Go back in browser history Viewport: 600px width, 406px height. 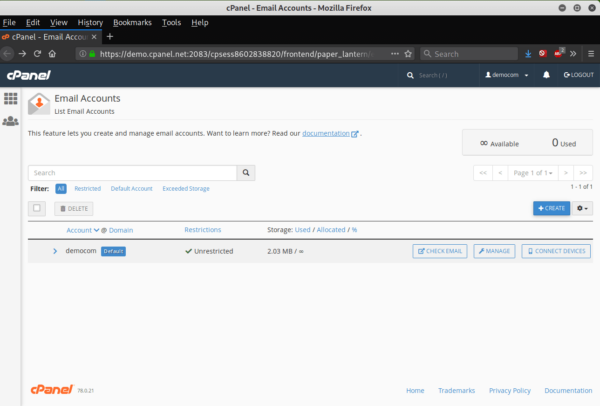tap(7, 54)
